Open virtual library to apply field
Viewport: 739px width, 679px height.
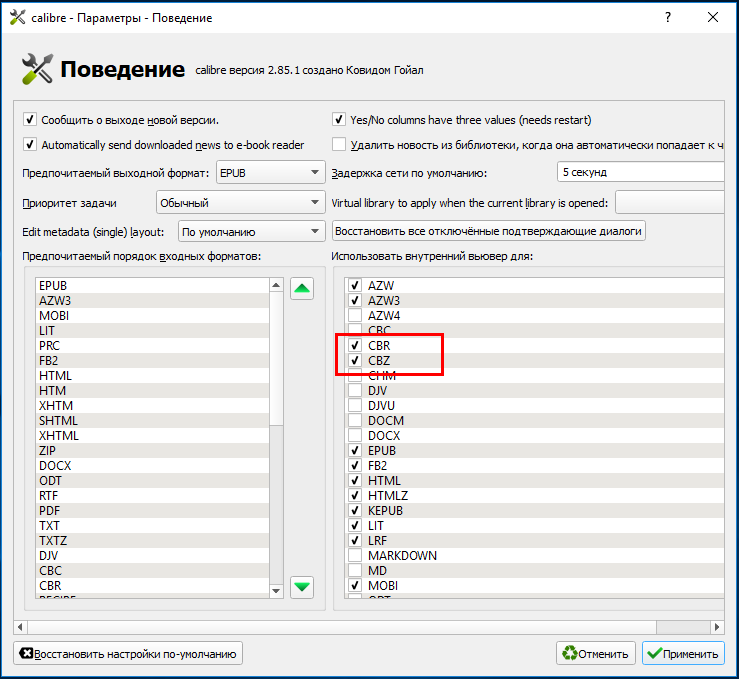click(669, 203)
